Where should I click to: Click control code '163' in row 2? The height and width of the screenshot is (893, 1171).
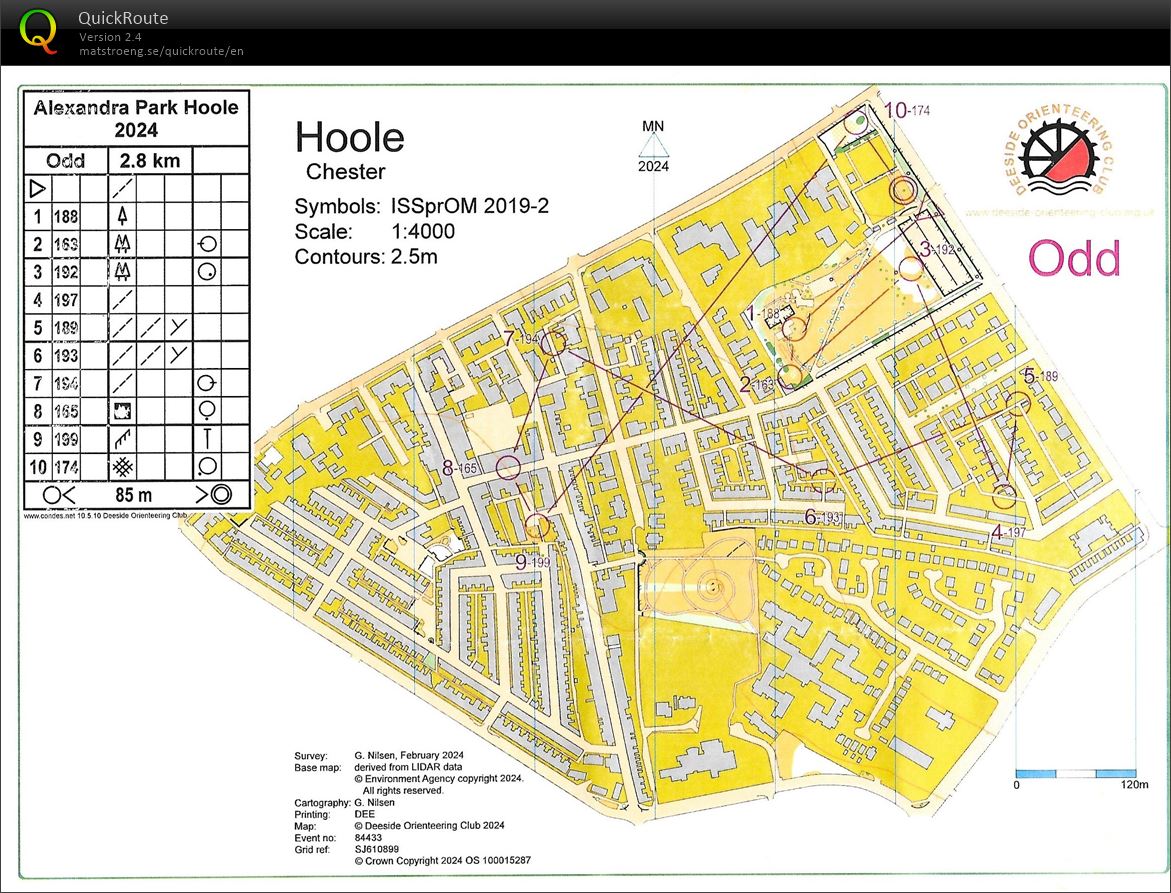click(x=66, y=244)
